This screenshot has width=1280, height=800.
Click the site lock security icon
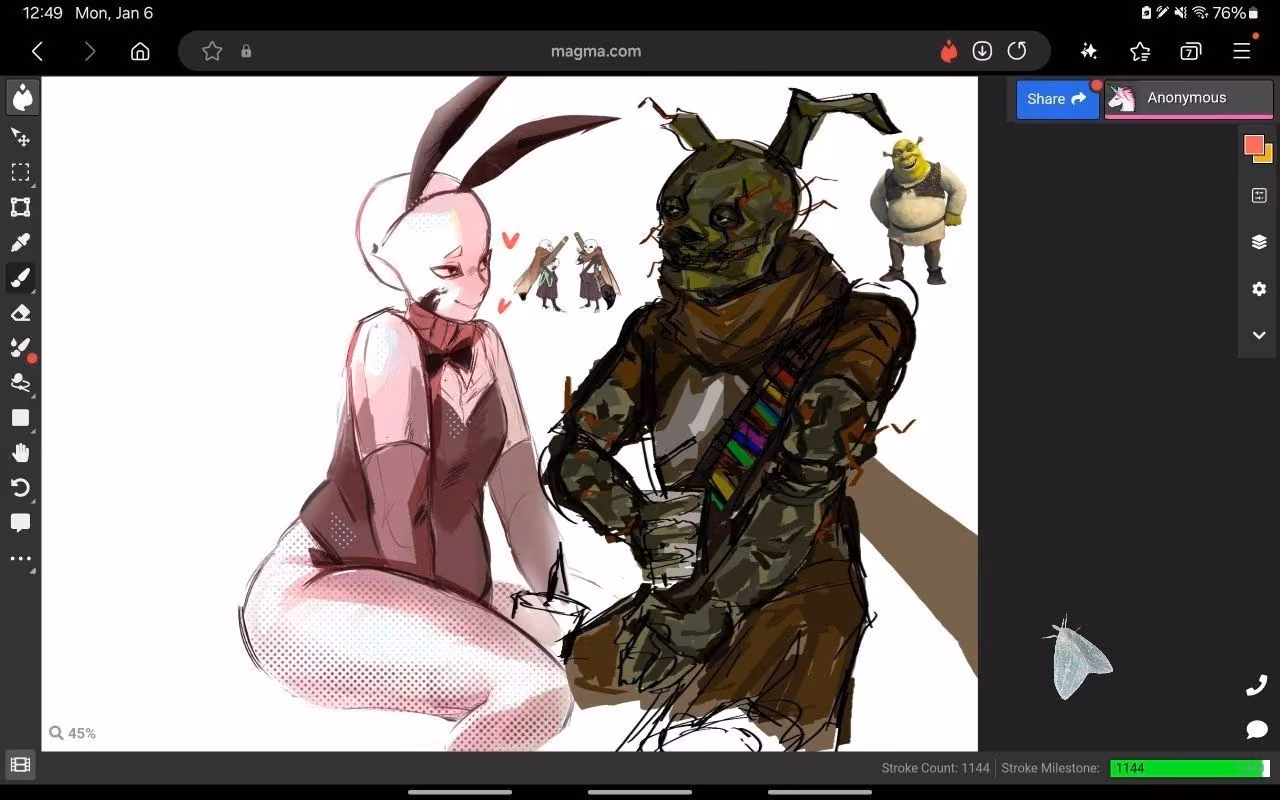click(246, 51)
